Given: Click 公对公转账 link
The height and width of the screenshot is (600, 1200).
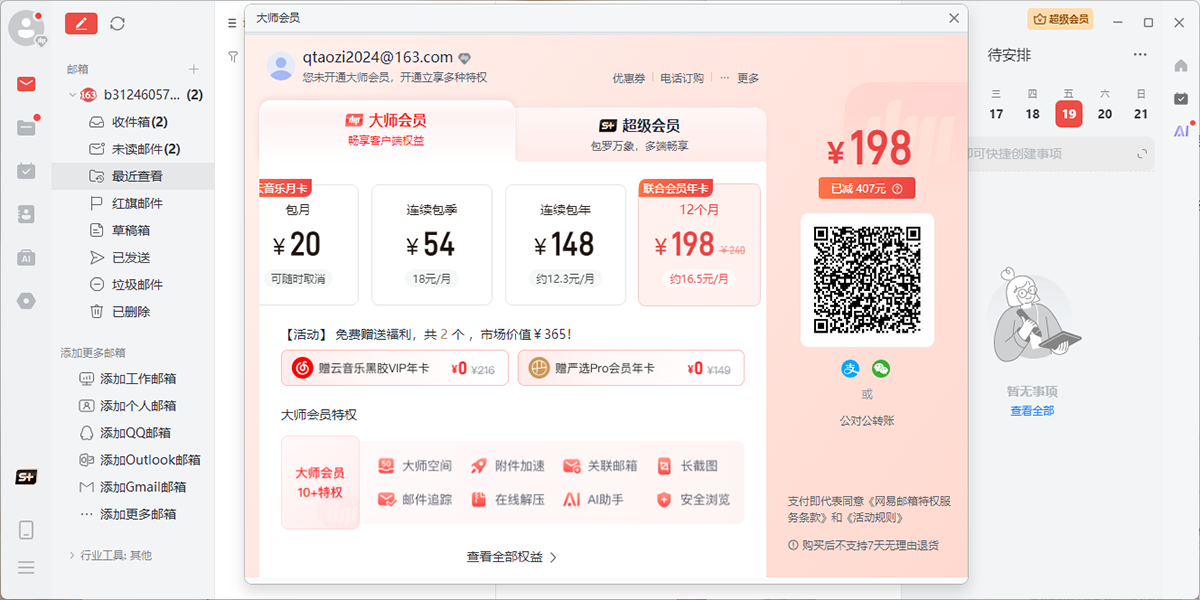Looking at the screenshot, I should pos(867,421).
